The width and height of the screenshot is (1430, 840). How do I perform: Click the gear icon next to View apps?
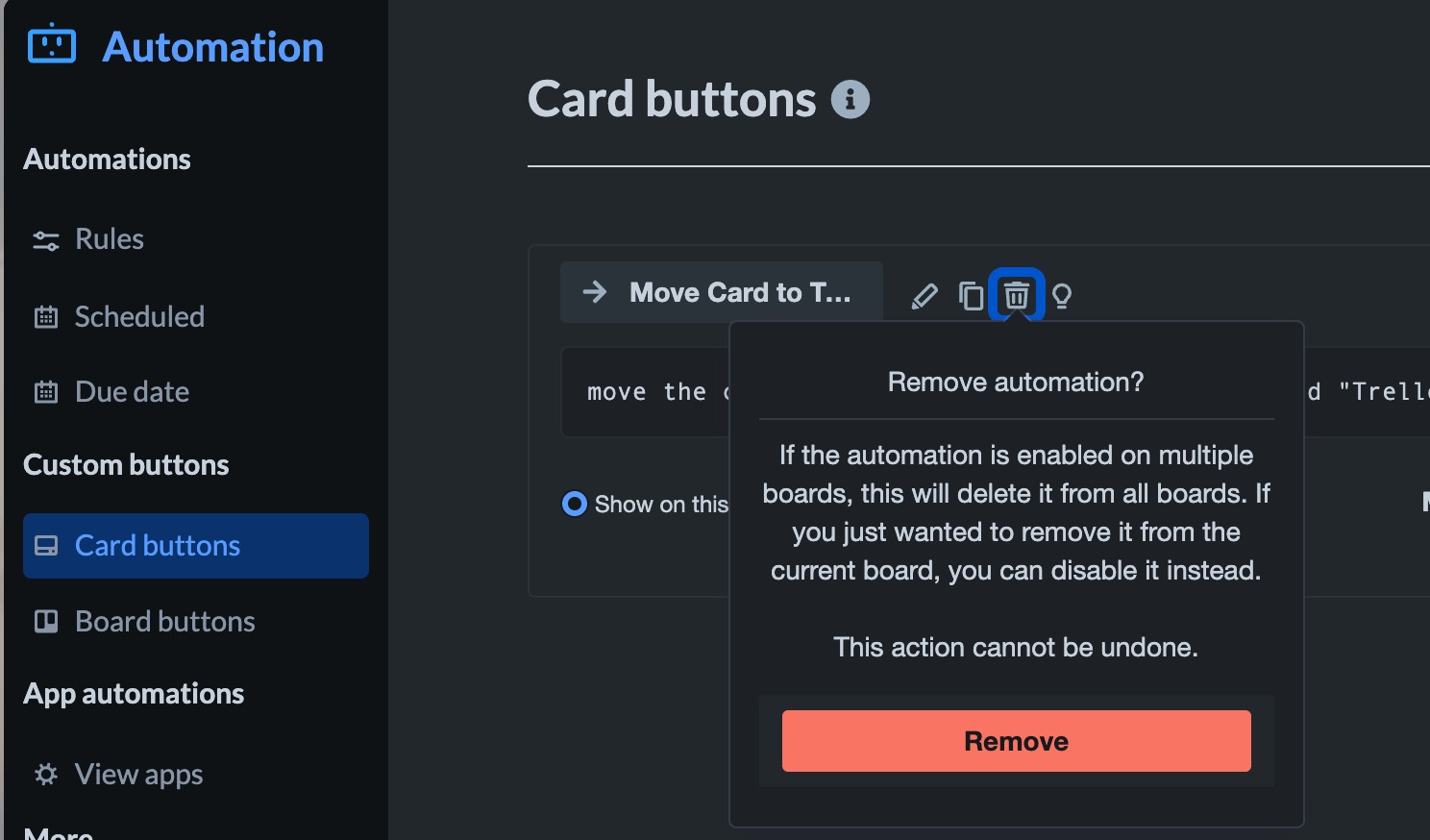44,775
